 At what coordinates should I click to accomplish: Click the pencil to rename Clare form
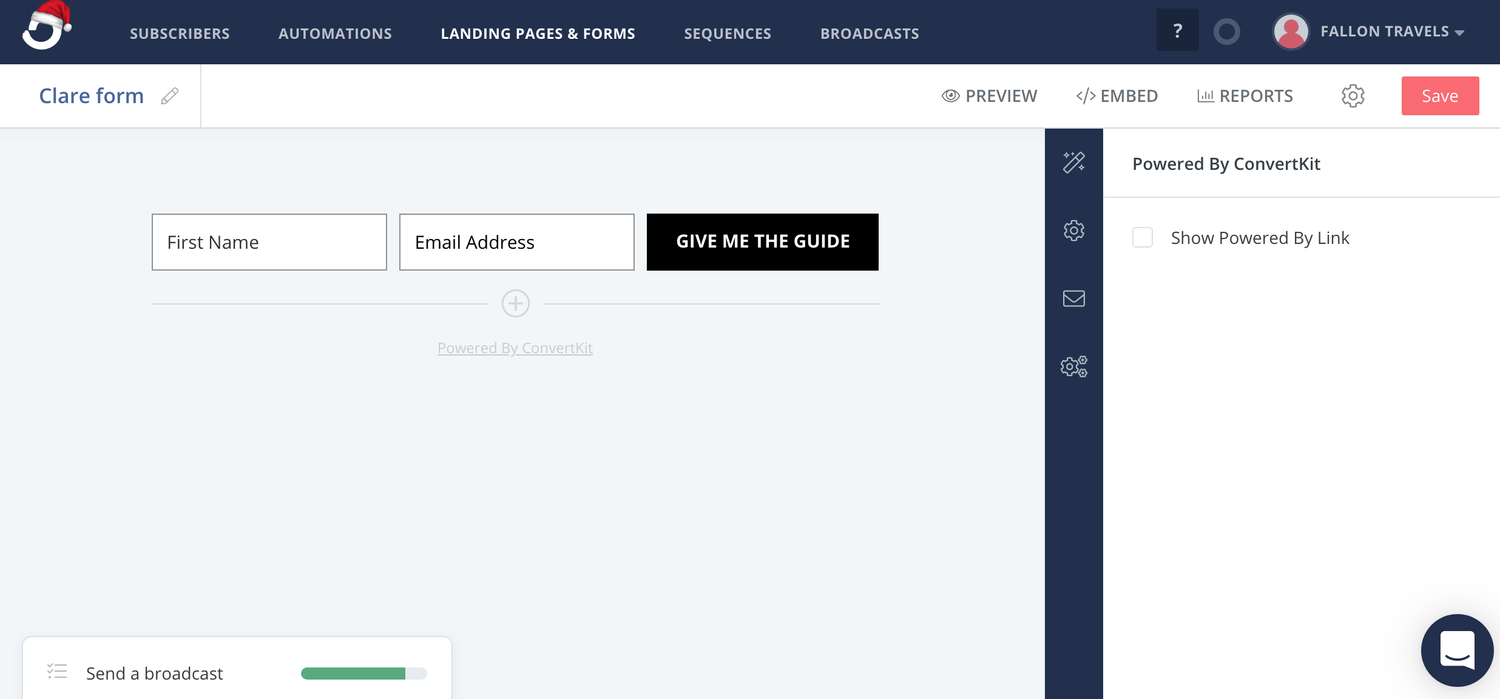[169, 95]
